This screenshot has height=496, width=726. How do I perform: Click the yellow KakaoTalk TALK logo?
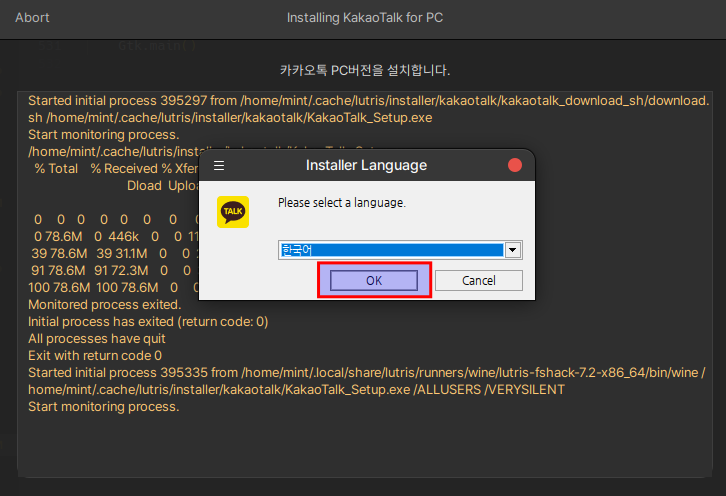coord(233,211)
